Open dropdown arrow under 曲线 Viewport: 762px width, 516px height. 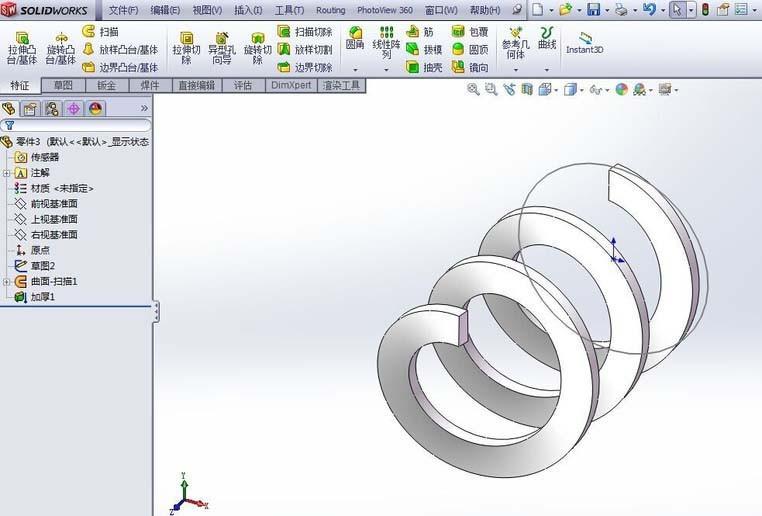click(x=547, y=70)
